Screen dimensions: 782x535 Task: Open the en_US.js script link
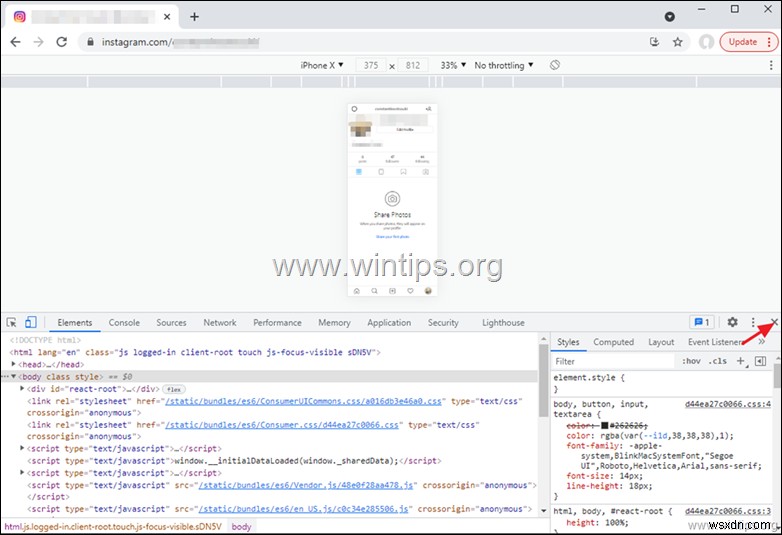tap(303, 509)
